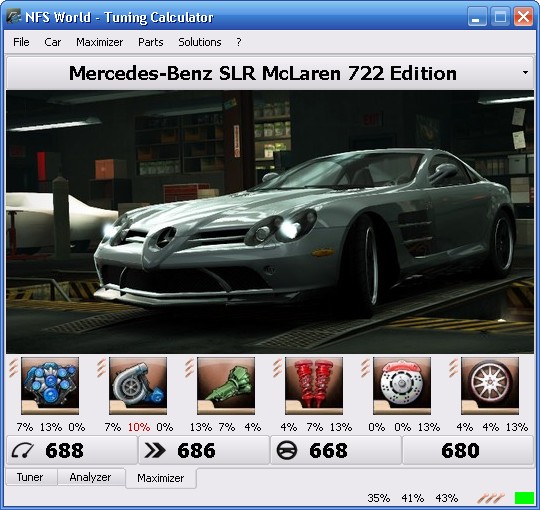Click the overall rating 680 button

click(468, 450)
